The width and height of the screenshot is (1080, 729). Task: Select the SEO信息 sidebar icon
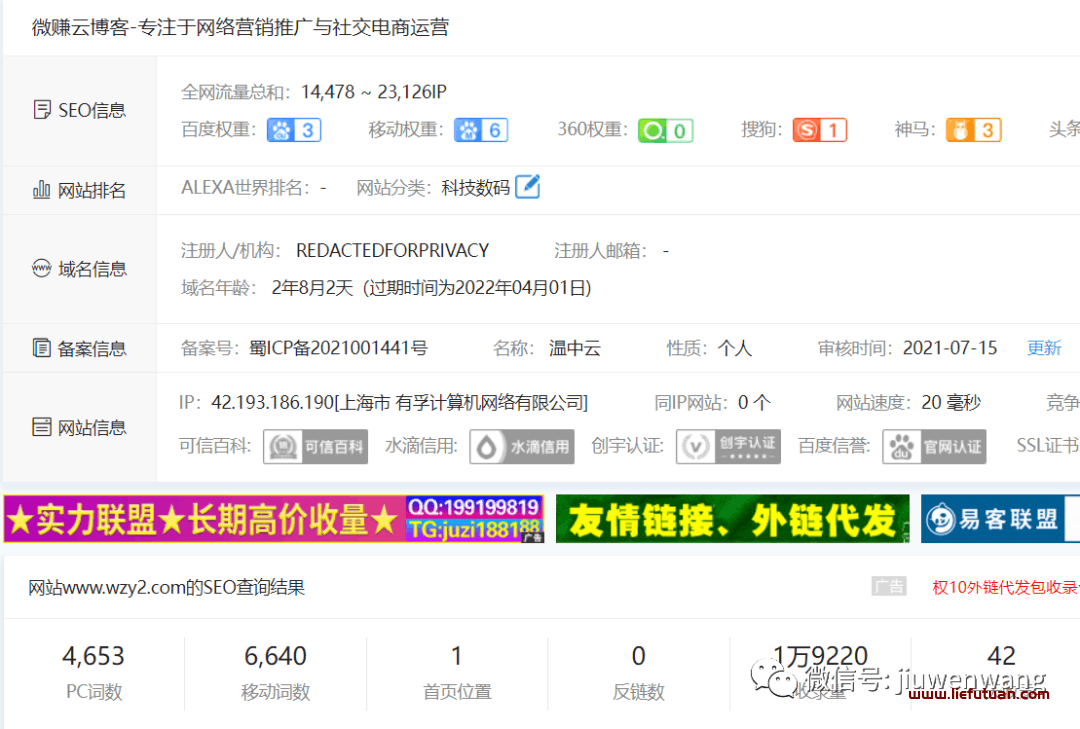42,109
